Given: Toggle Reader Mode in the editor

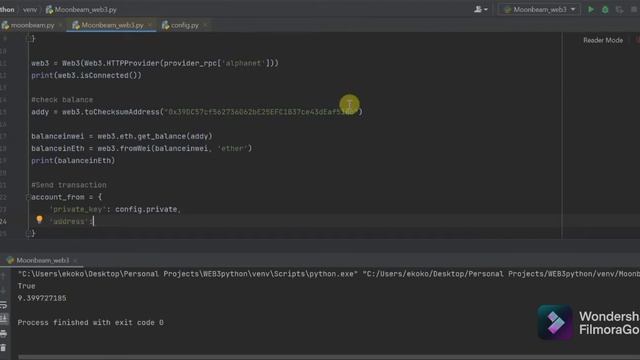Looking at the screenshot, I should point(603,40).
